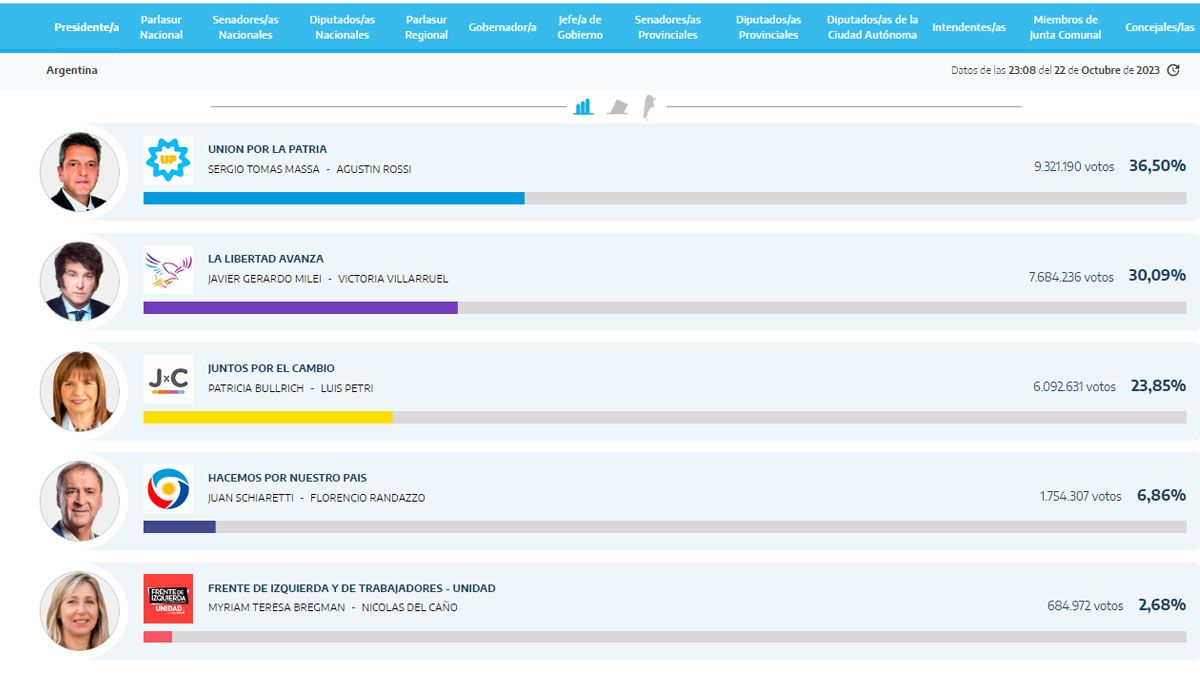Click Sergio Massa's candidate photo

pos(80,172)
